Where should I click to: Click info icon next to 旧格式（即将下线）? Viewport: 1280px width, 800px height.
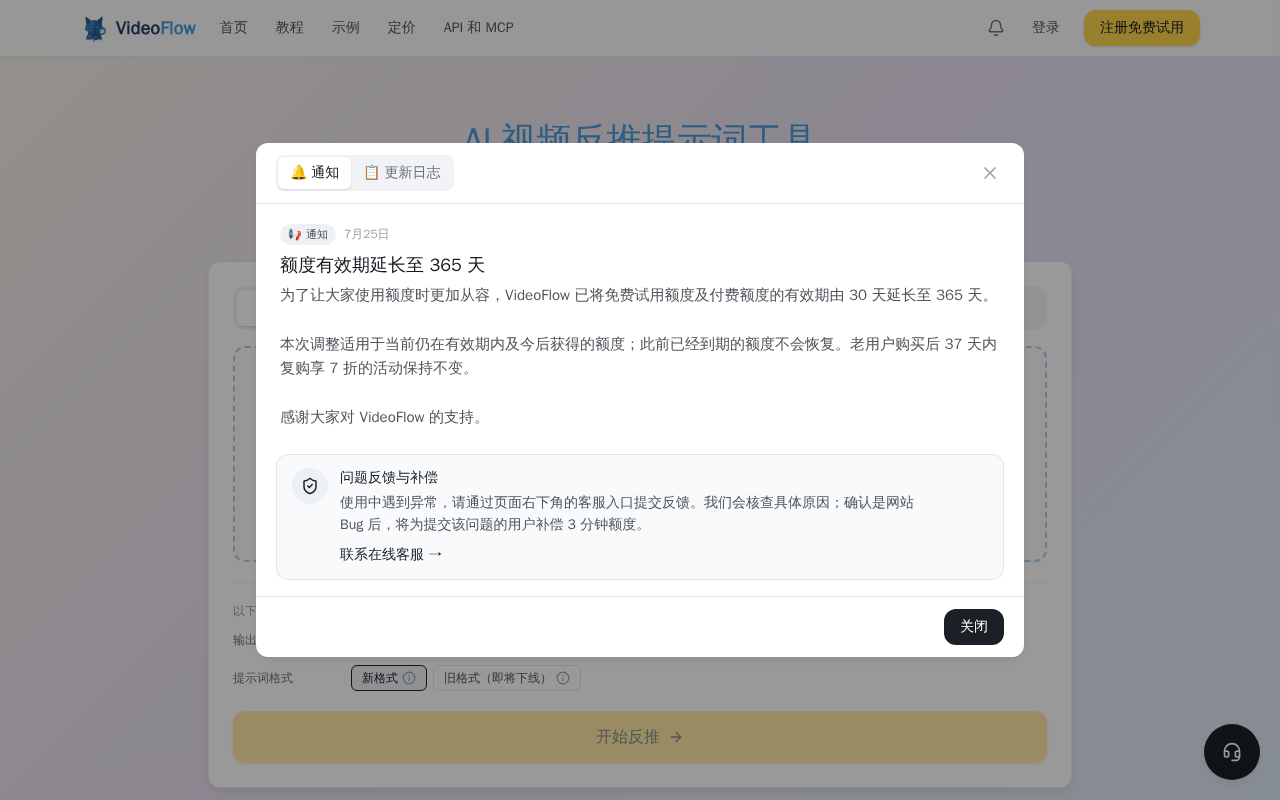[x=563, y=678]
